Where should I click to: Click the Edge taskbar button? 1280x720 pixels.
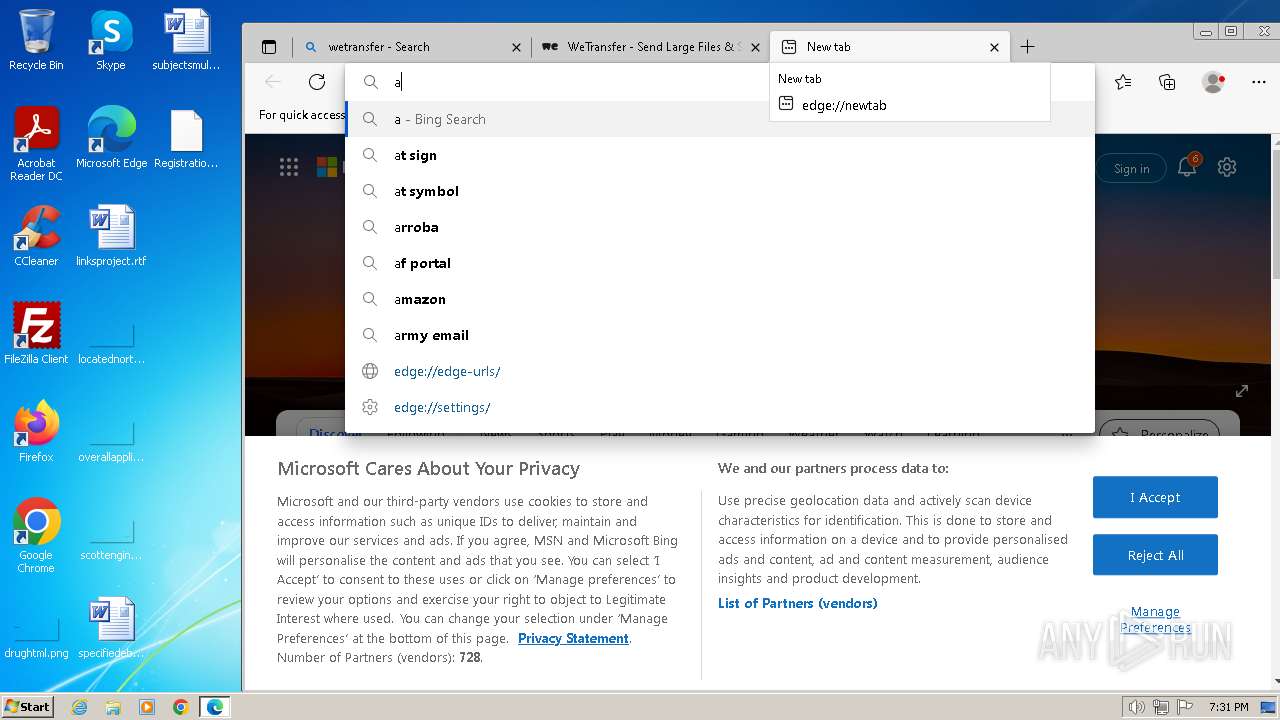pos(215,707)
